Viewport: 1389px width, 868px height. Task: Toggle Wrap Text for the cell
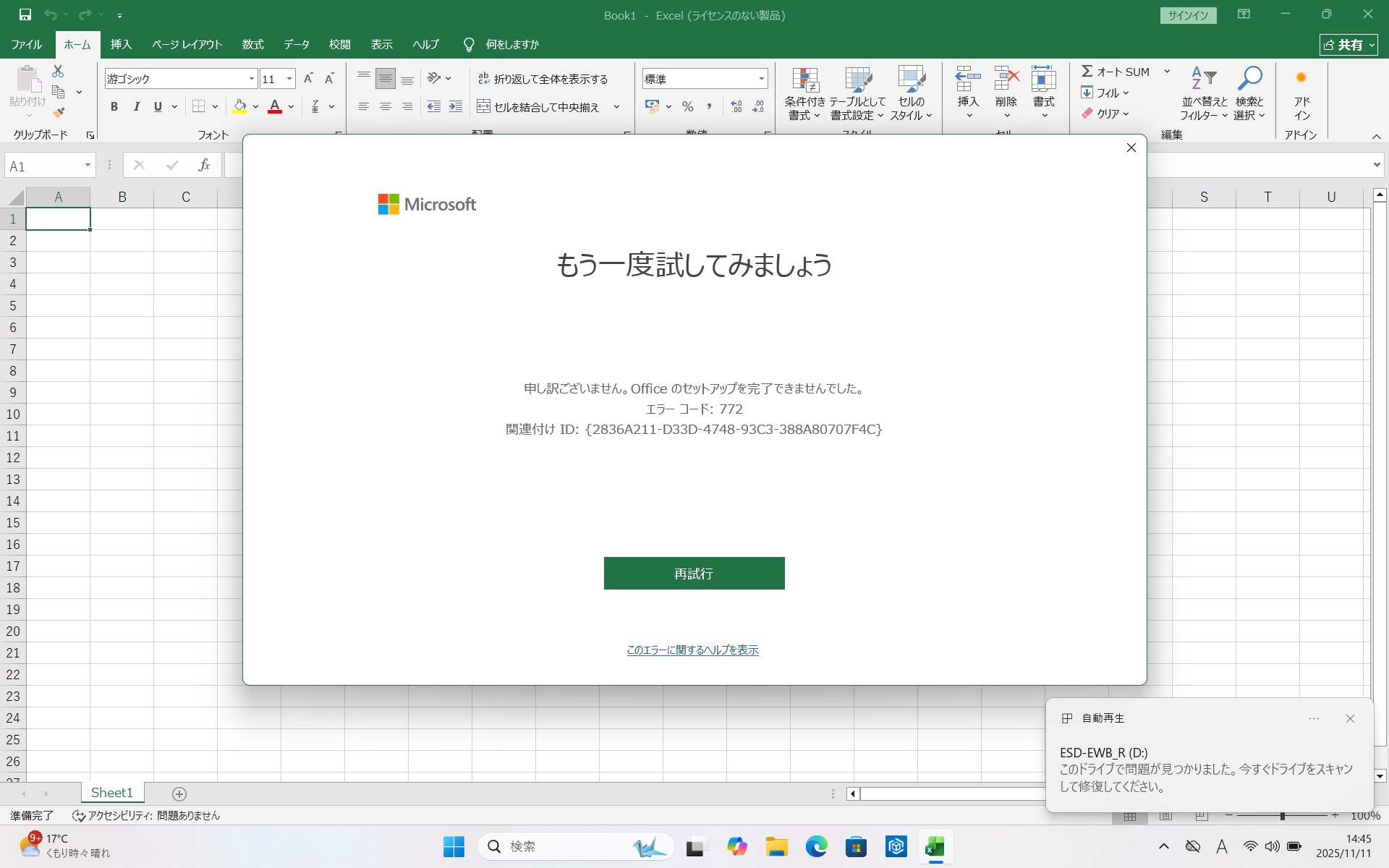coord(543,79)
